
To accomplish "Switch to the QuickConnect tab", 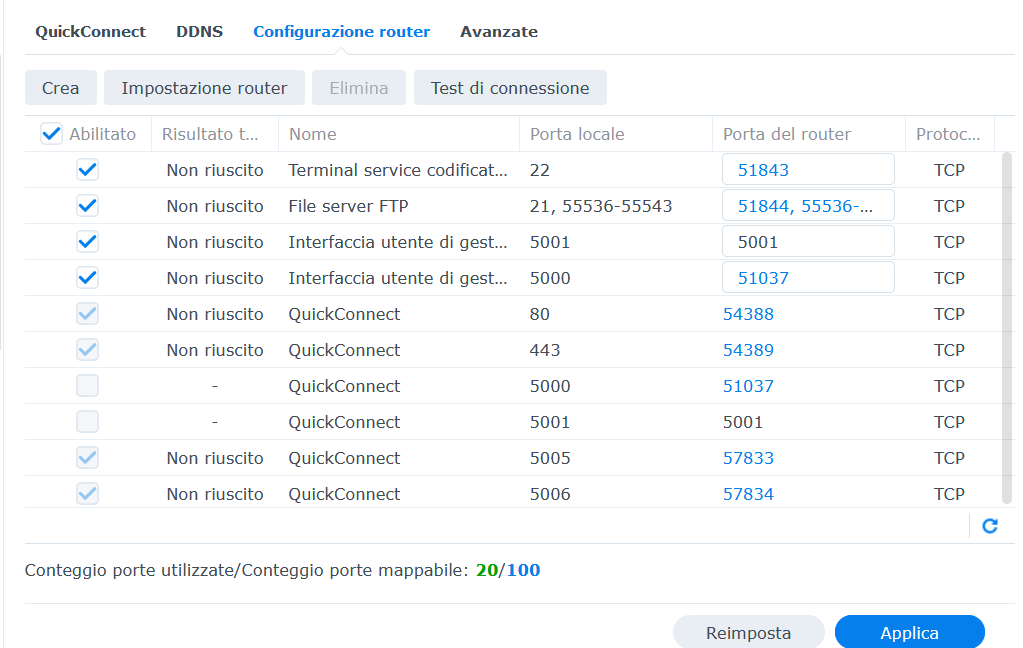I will (x=90, y=32).
